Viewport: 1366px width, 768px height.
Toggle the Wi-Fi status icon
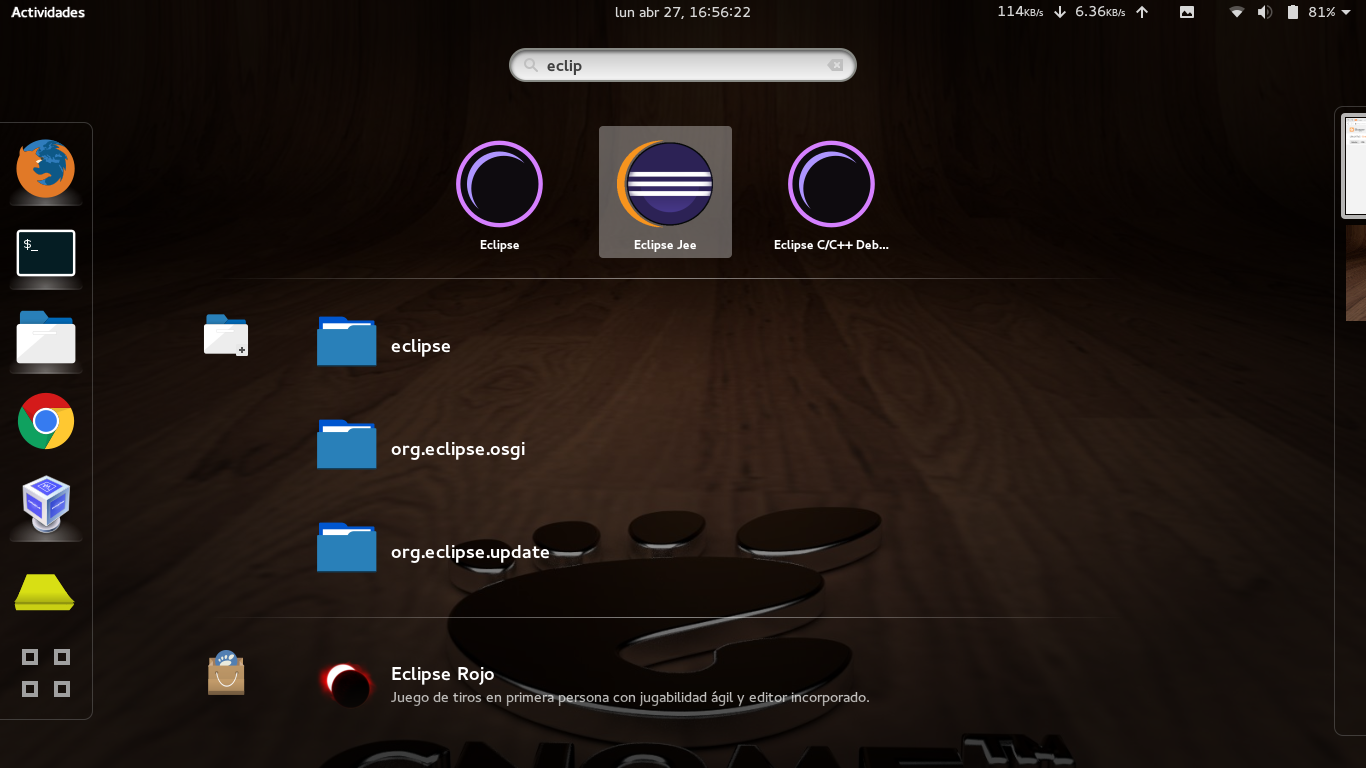click(1236, 12)
